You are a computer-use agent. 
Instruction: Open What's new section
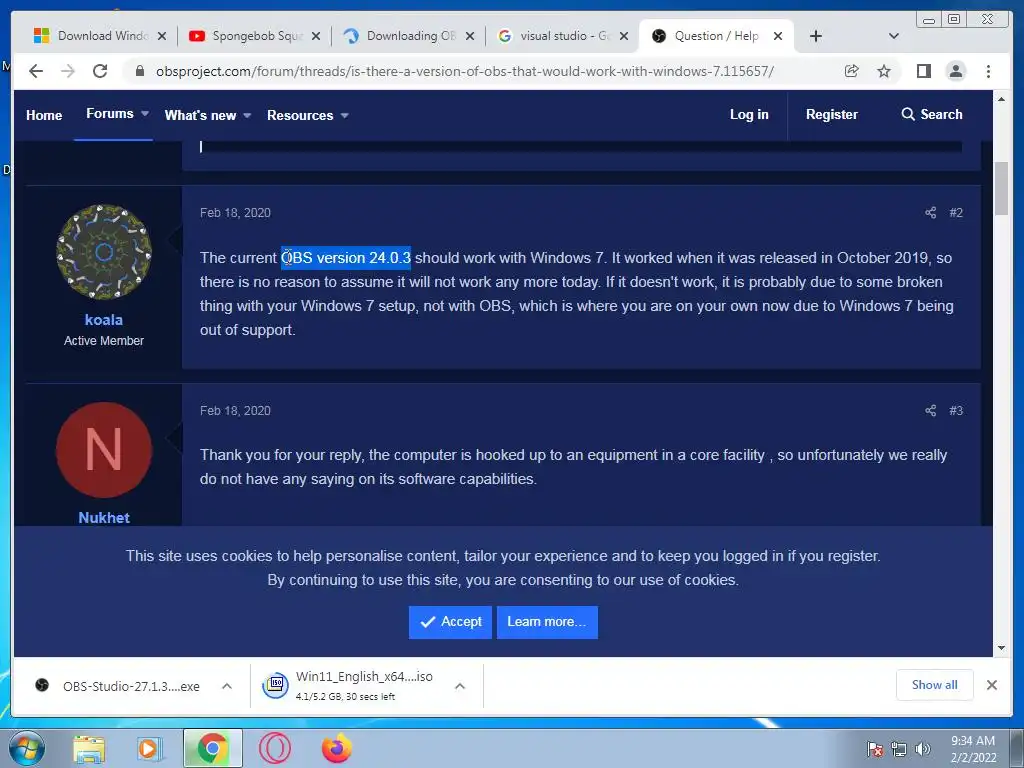[x=200, y=116]
